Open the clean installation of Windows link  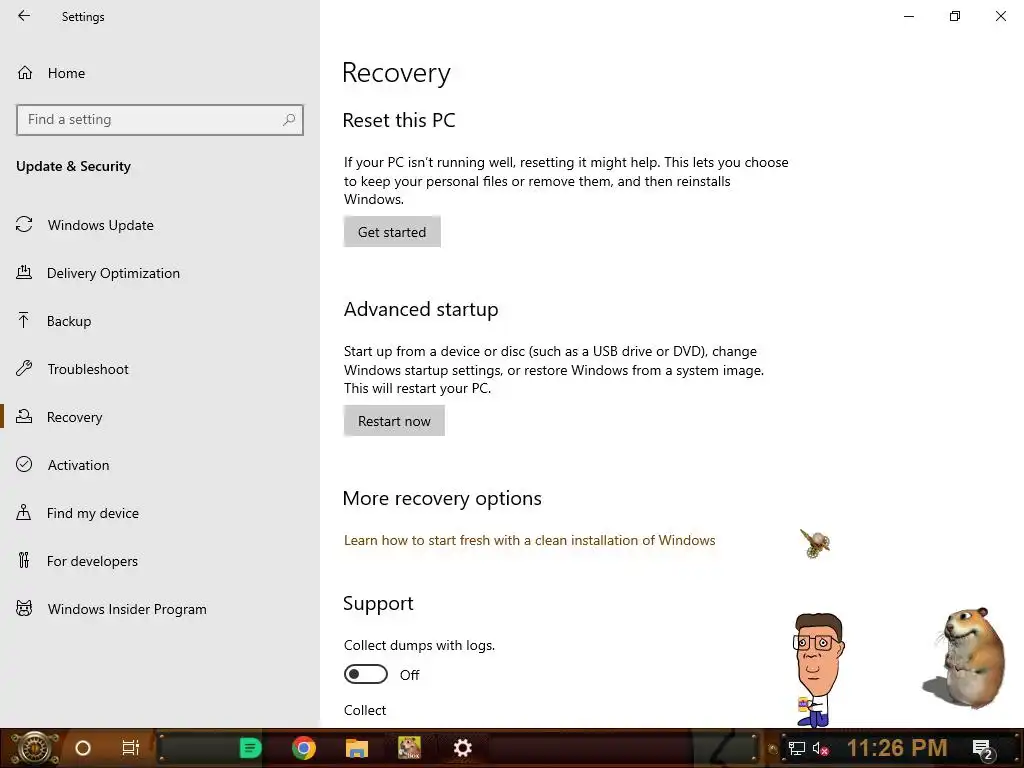click(530, 540)
